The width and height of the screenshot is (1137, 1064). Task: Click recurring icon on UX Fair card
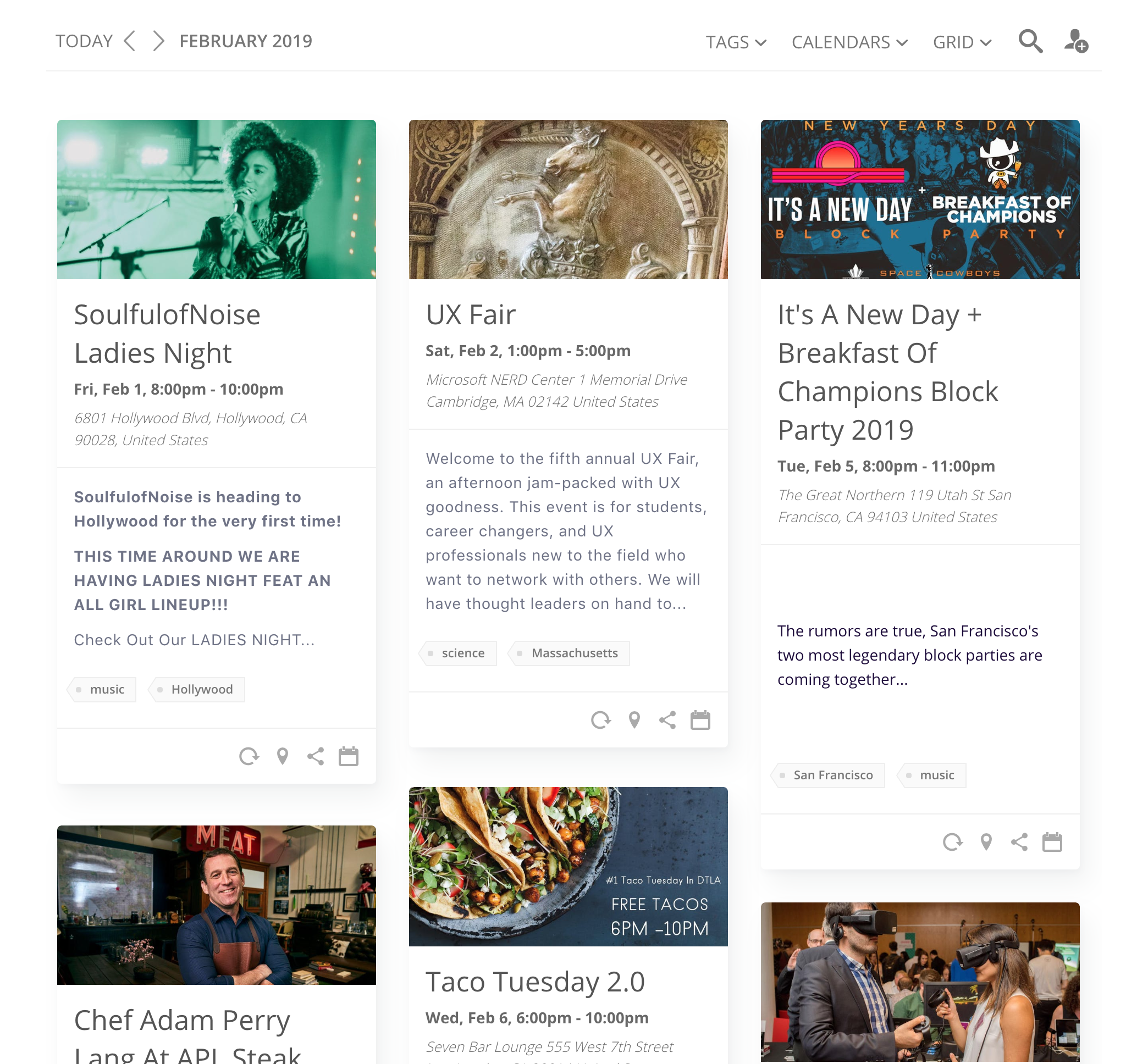tap(600, 720)
